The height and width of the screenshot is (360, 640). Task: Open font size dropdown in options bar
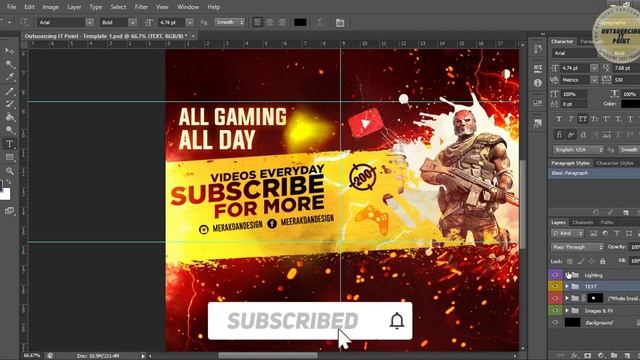click(x=189, y=22)
